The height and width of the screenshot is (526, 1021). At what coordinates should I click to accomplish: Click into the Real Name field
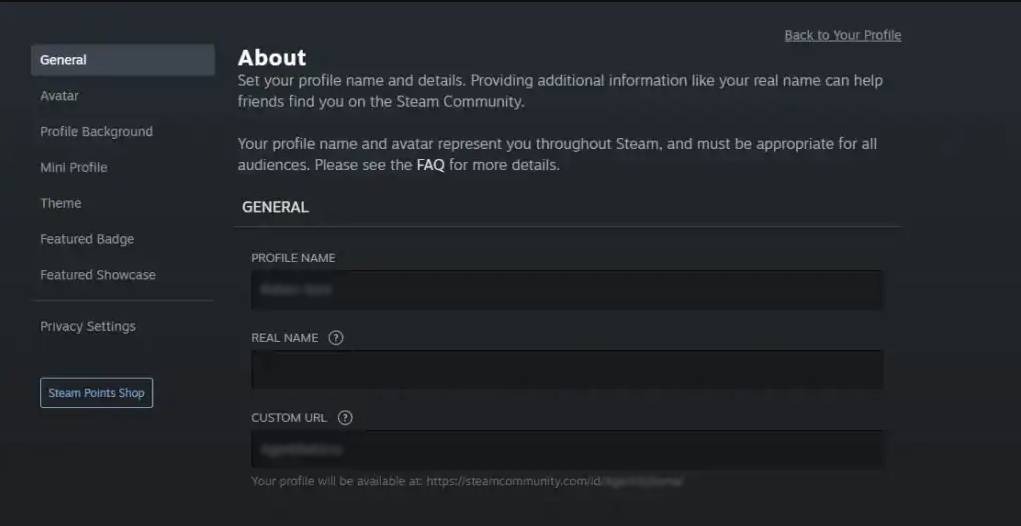566,370
